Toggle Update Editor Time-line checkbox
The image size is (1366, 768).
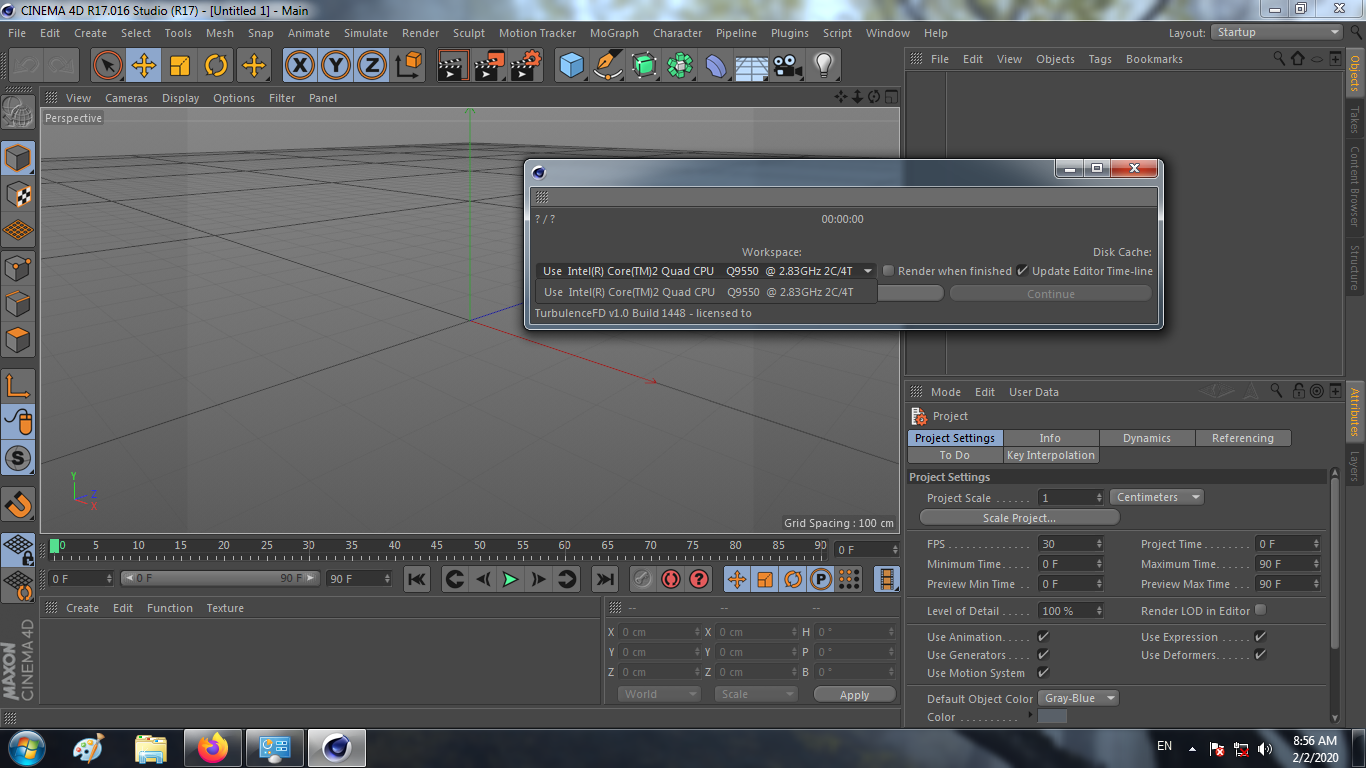point(1022,271)
